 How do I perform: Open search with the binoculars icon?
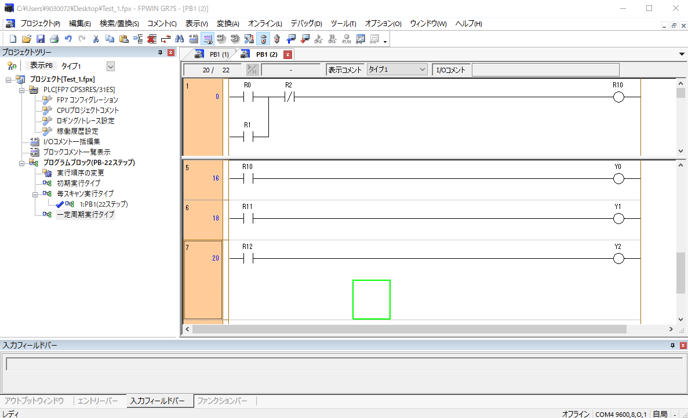(x=179, y=39)
